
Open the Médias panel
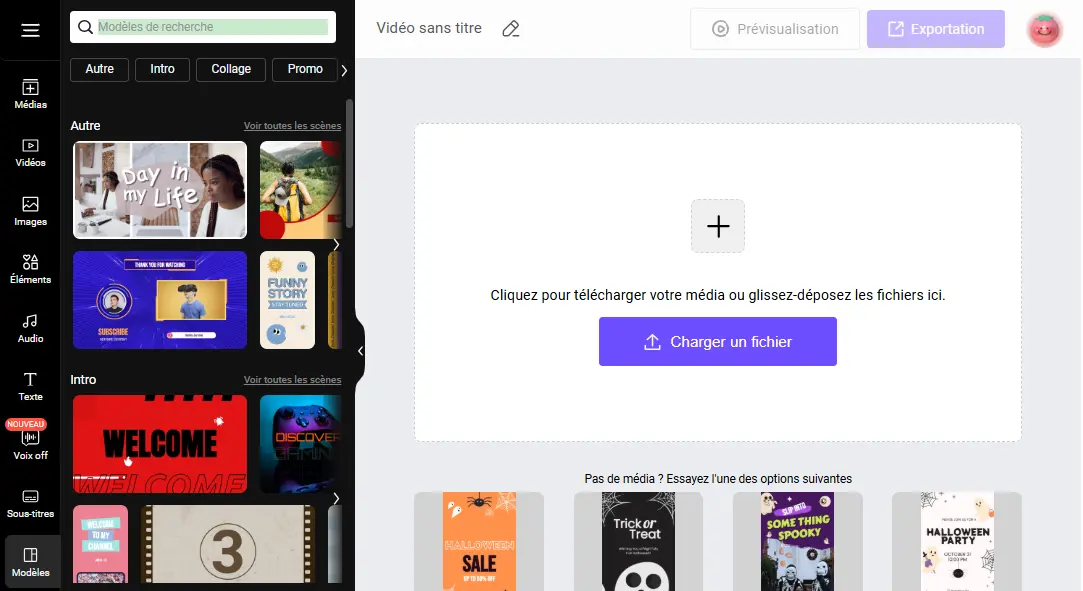tap(30, 94)
